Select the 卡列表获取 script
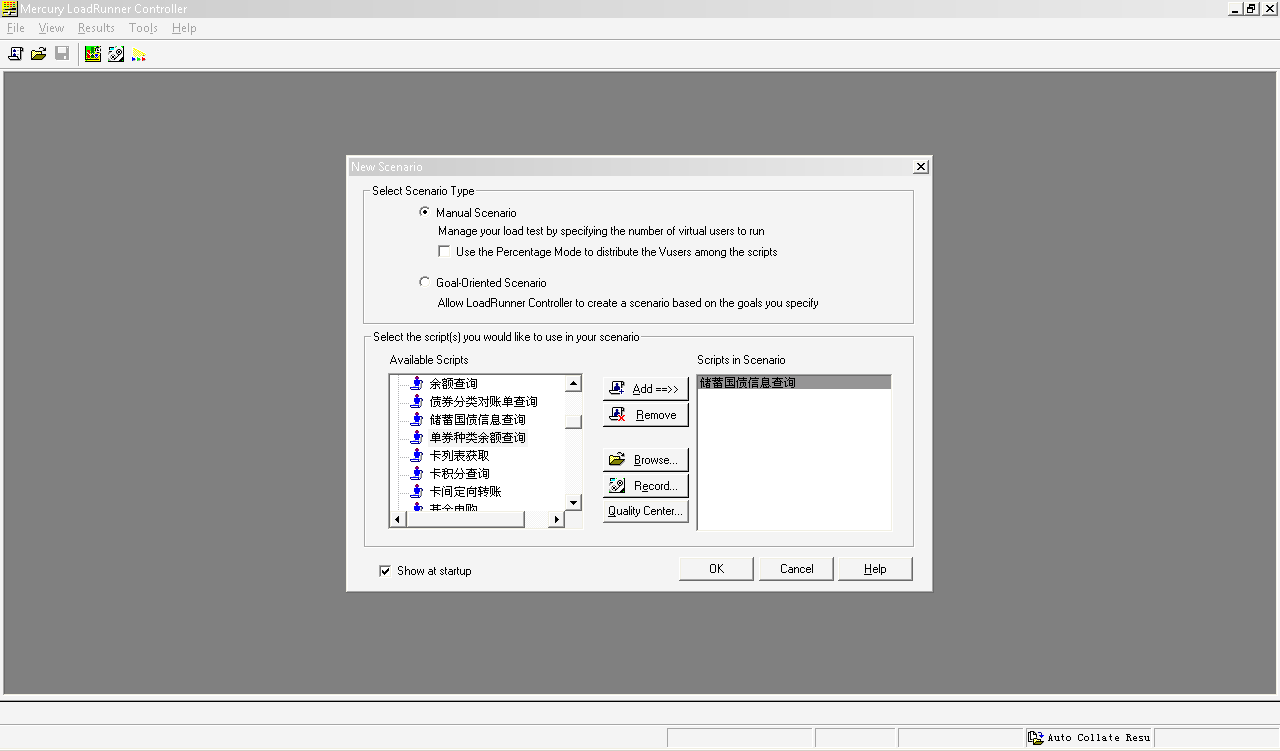 pyautogui.click(x=459, y=456)
